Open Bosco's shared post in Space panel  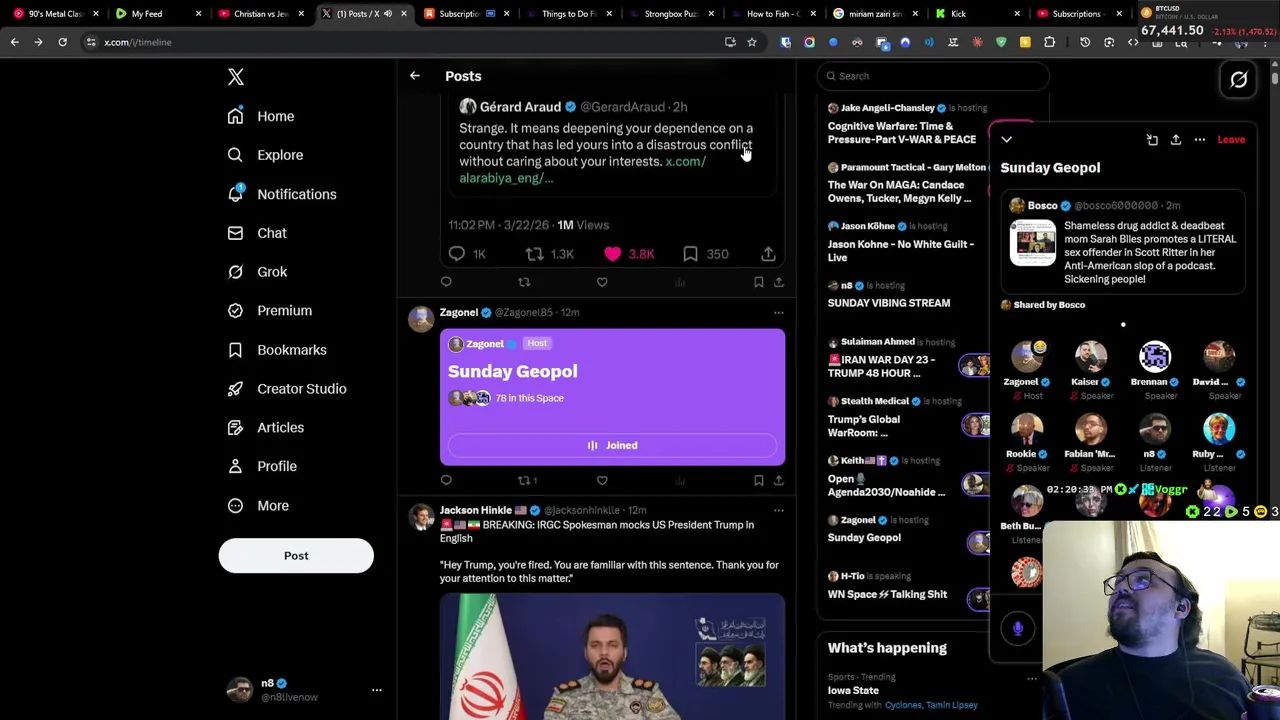[x=1122, y=243]
